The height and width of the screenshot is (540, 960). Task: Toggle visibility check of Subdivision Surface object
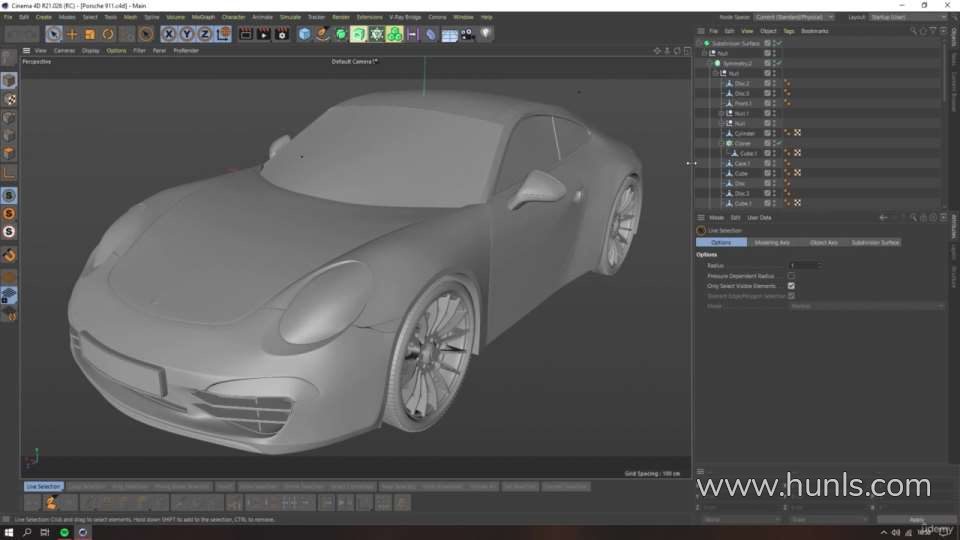coord(777,43)
